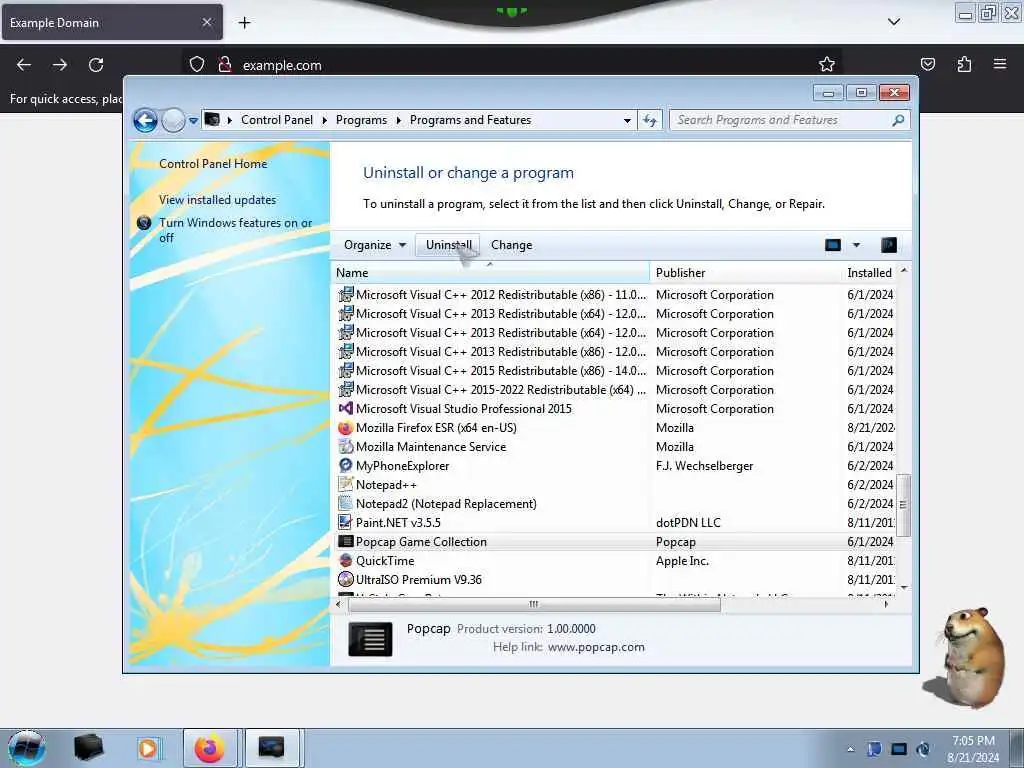Select QuickTime in the list

pyautogui.click(x=614, y=560)
